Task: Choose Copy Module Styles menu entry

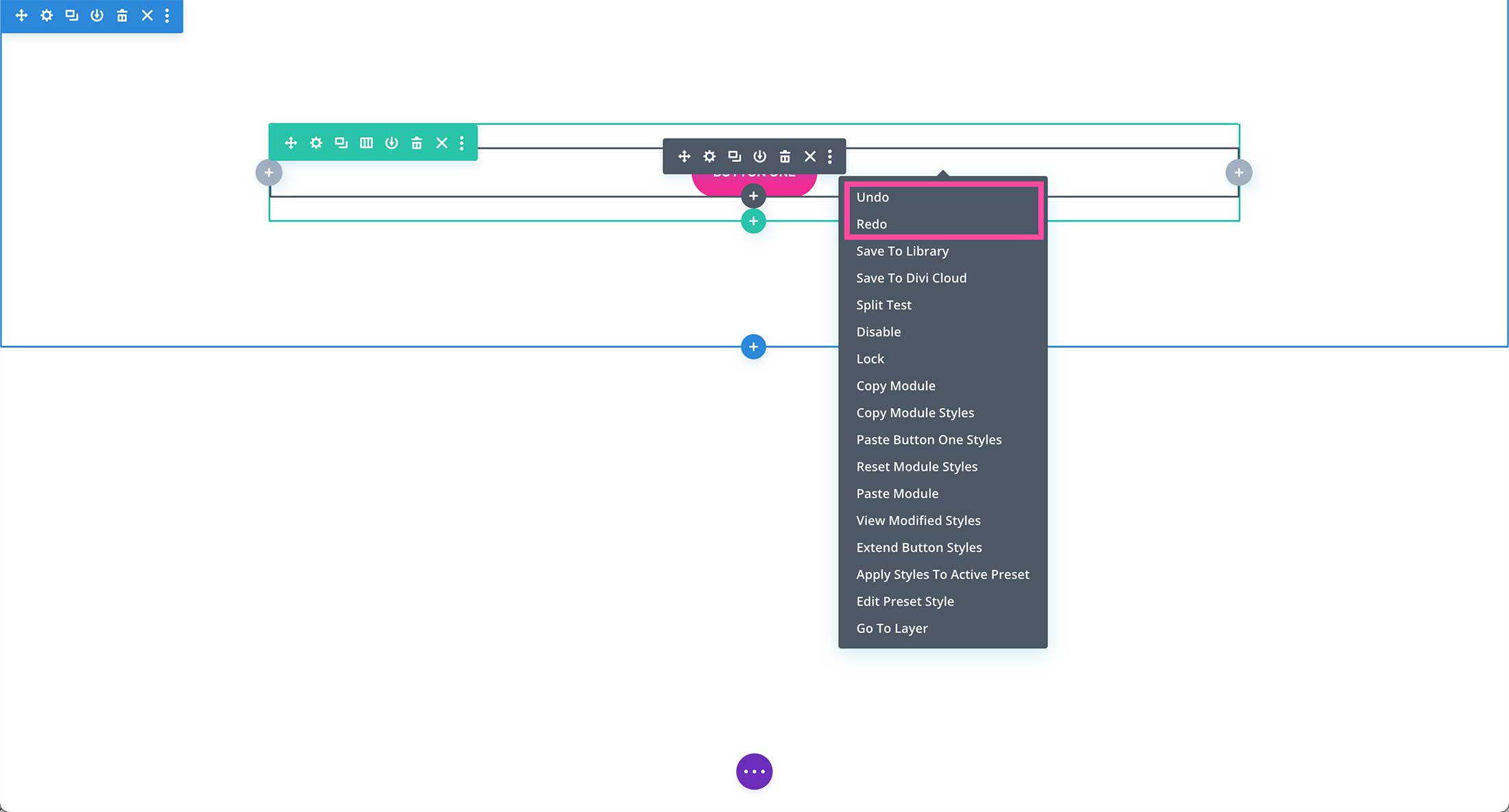Action: point(915,413)
